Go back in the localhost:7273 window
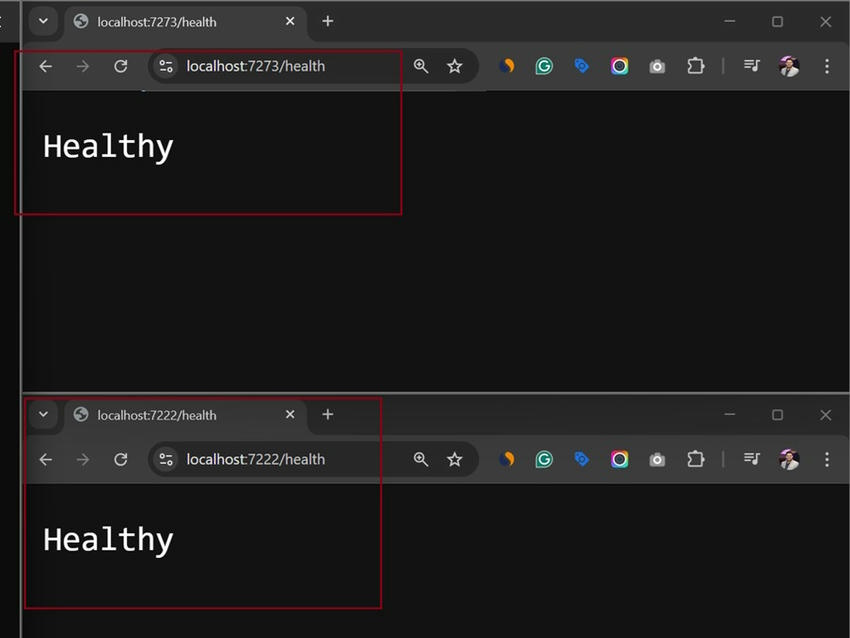Viewport: 850px width, 638px height. (46, 66)
